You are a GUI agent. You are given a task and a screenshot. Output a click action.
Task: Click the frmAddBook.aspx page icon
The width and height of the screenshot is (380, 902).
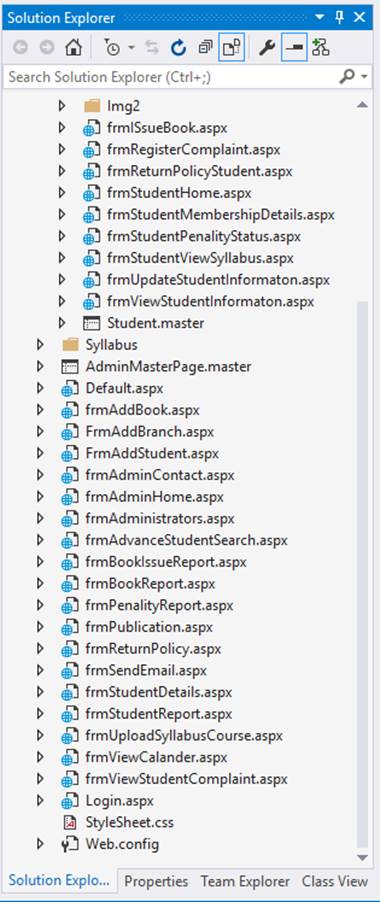point(70,410)
